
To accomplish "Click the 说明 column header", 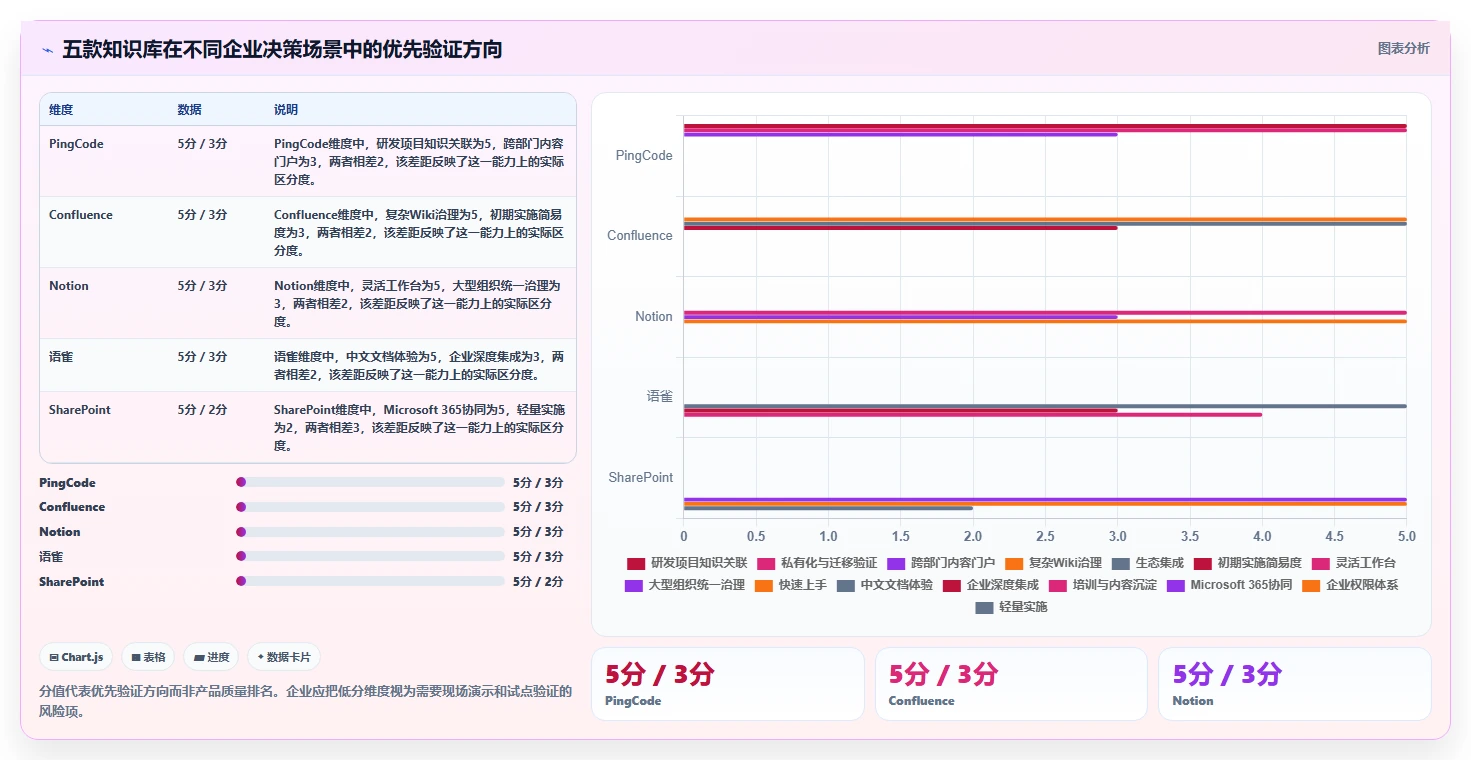I will tap(286, 110).
